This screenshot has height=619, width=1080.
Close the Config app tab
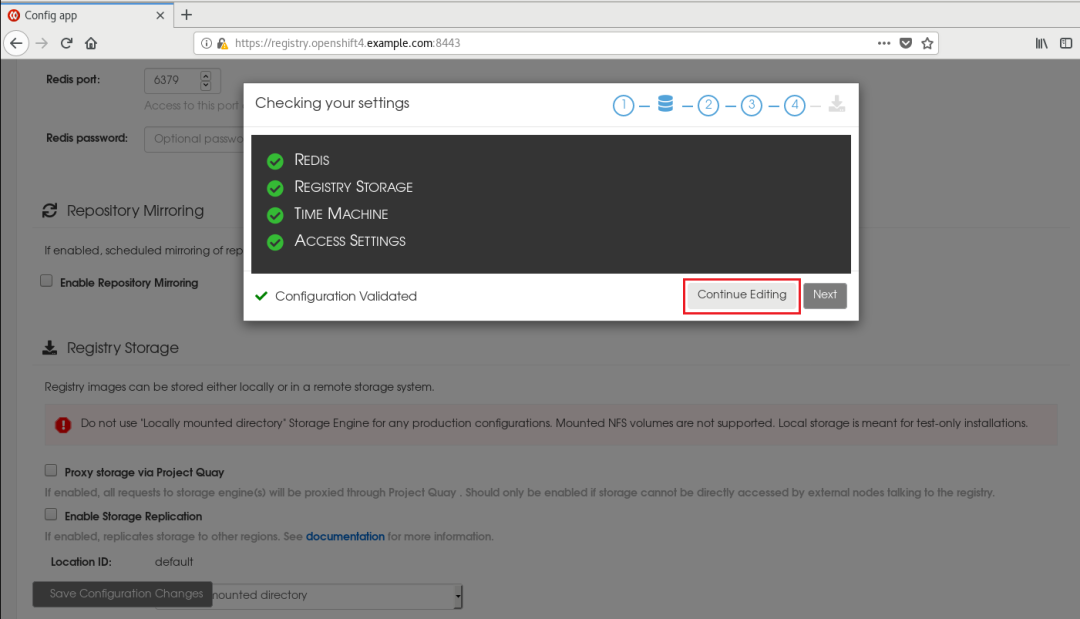pos(160,15)
